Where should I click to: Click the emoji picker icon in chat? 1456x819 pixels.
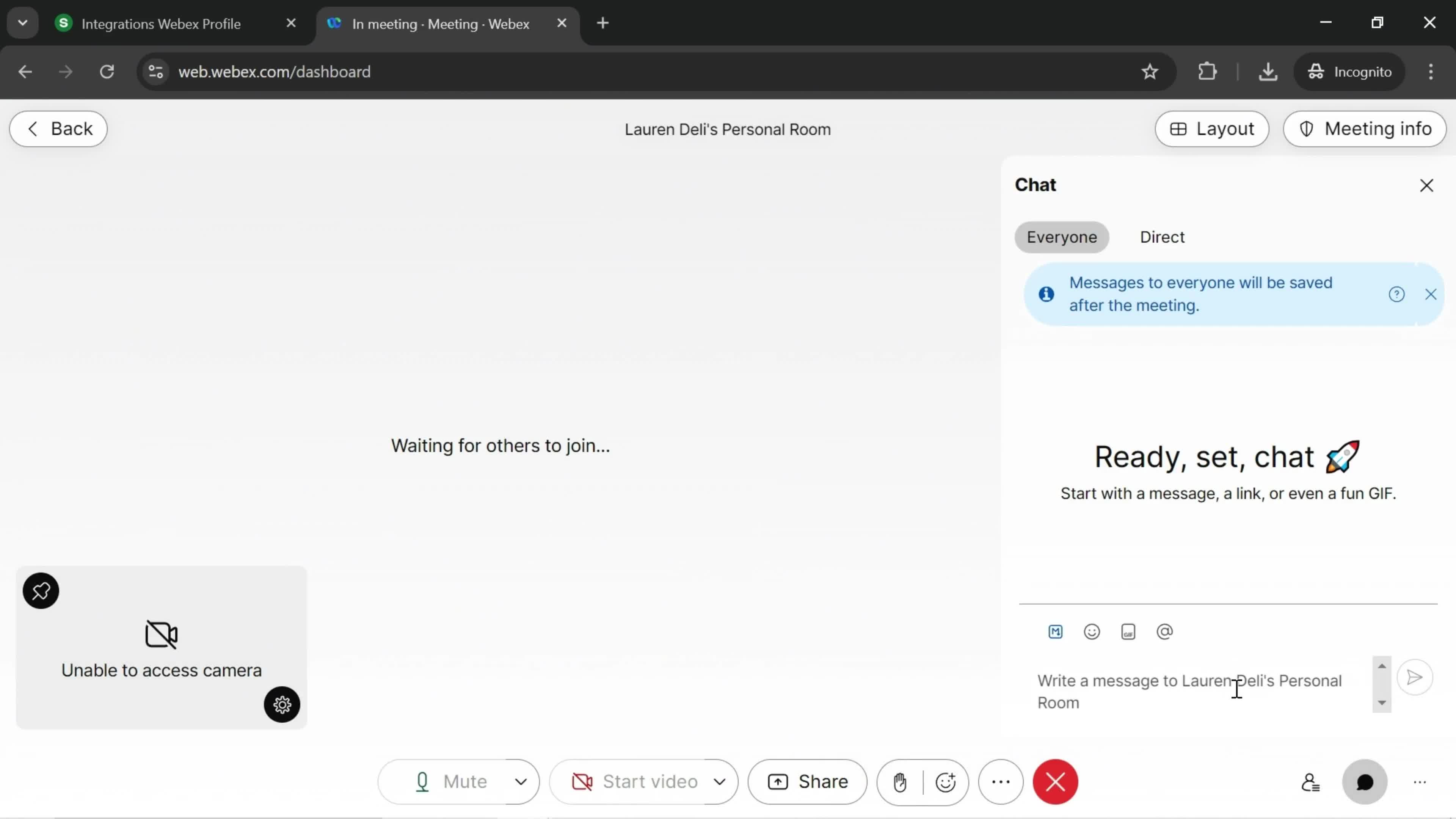(x=1092, y=630)
